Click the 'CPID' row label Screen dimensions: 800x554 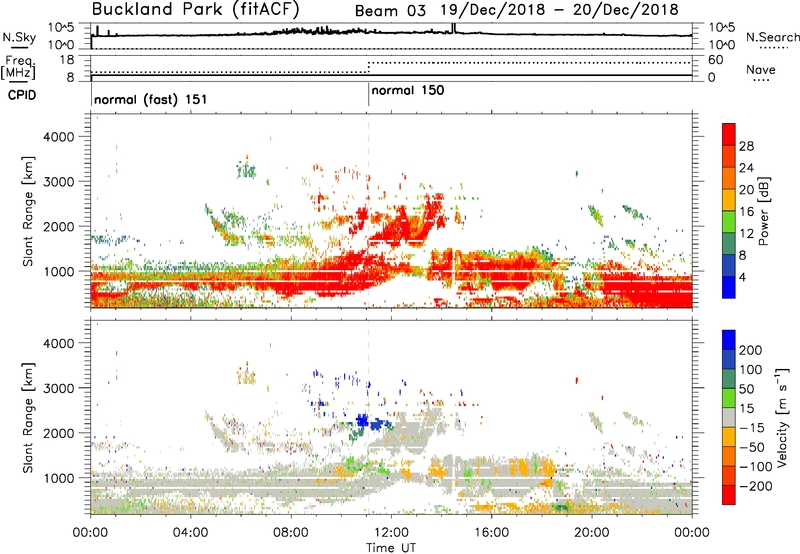coord(22,95)
